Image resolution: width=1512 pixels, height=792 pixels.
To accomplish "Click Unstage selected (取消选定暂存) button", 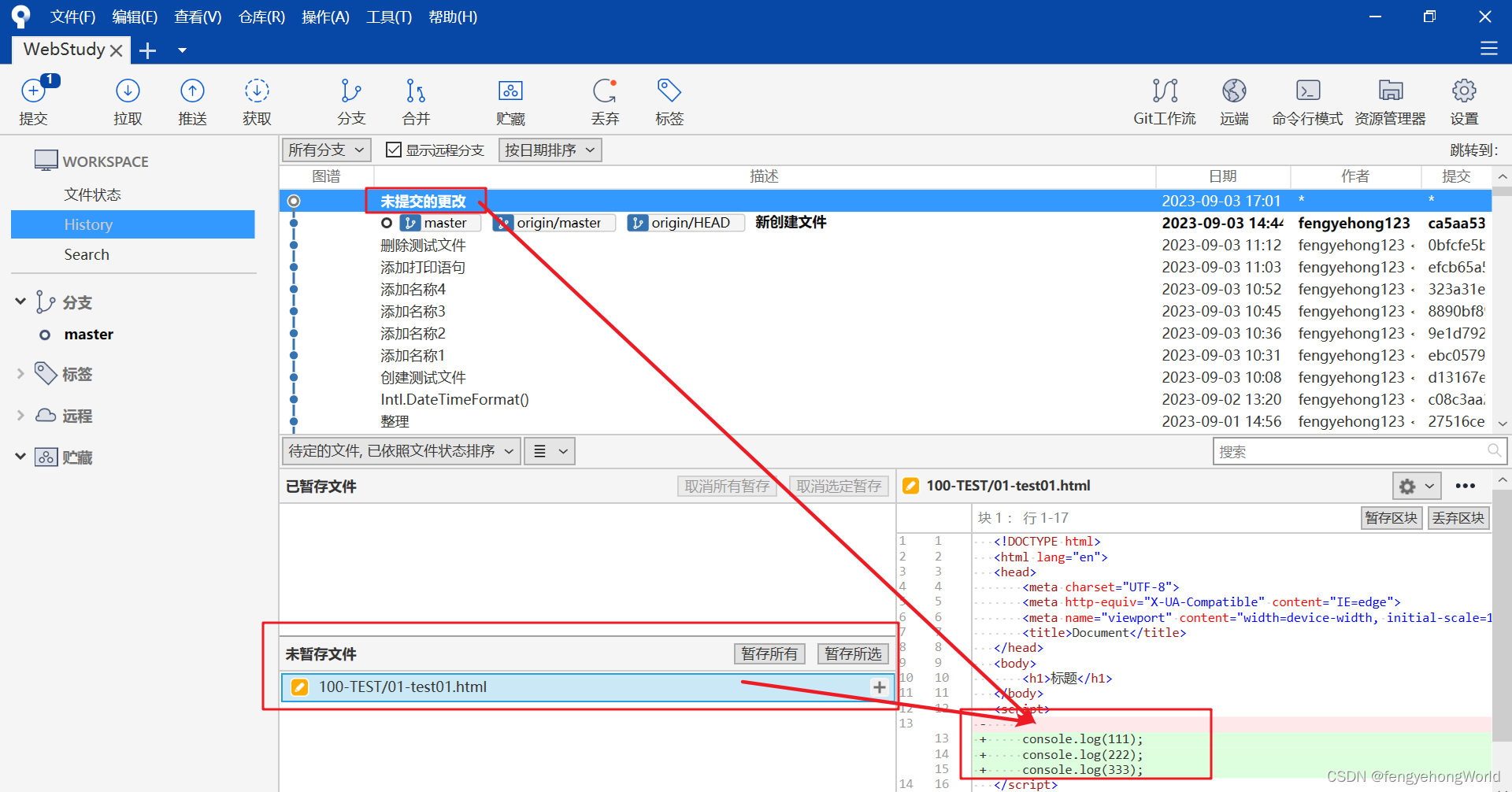I will pyautogui.click(x=839, y=486).
